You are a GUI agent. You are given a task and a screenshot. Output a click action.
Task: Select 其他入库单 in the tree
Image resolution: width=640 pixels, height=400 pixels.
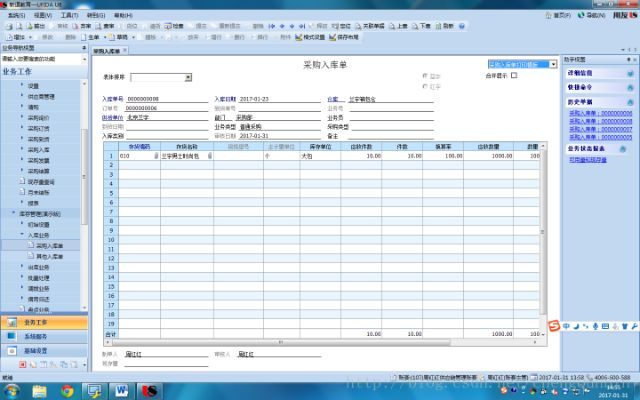pyautogui.click(x=49, y=257)
